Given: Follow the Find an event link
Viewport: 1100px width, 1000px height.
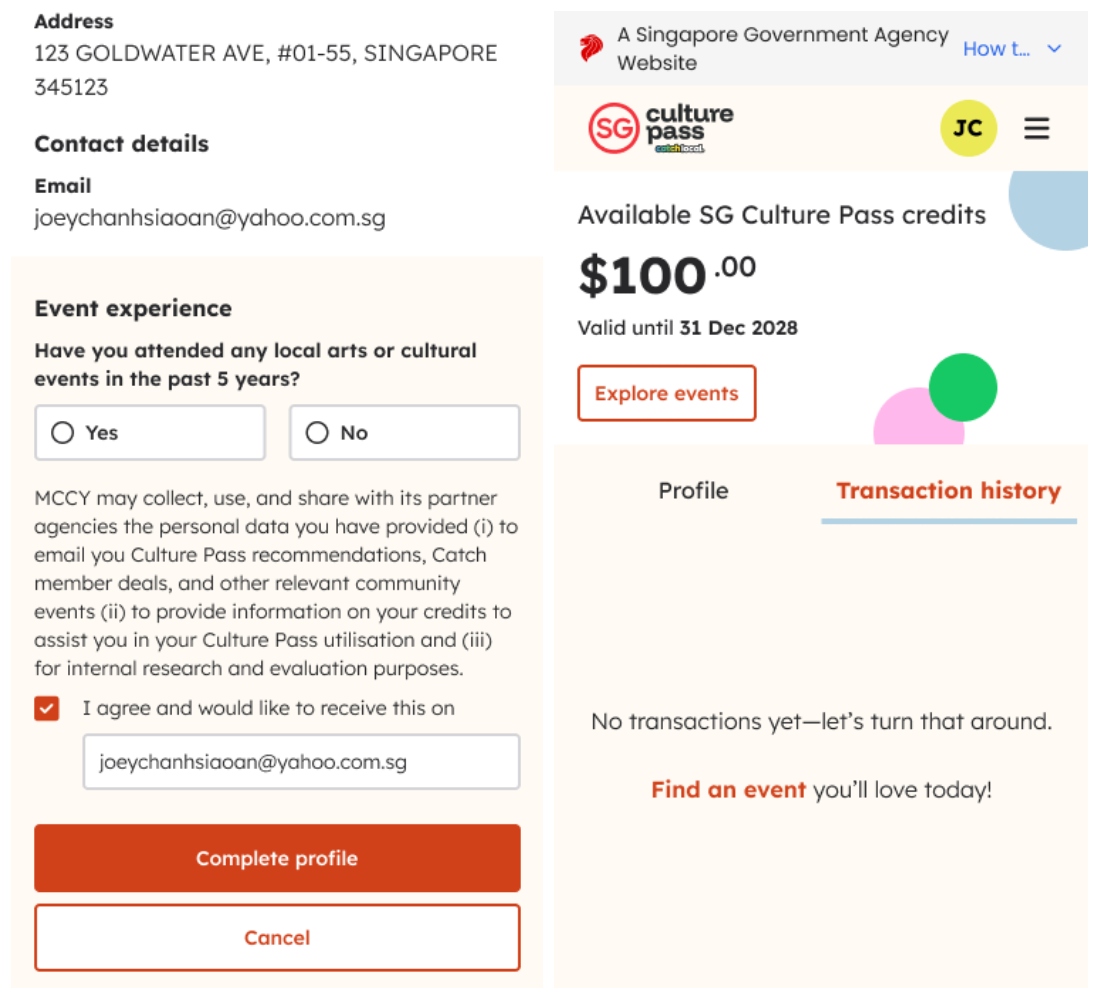Looking at the screenshot, I should (728, 790).
